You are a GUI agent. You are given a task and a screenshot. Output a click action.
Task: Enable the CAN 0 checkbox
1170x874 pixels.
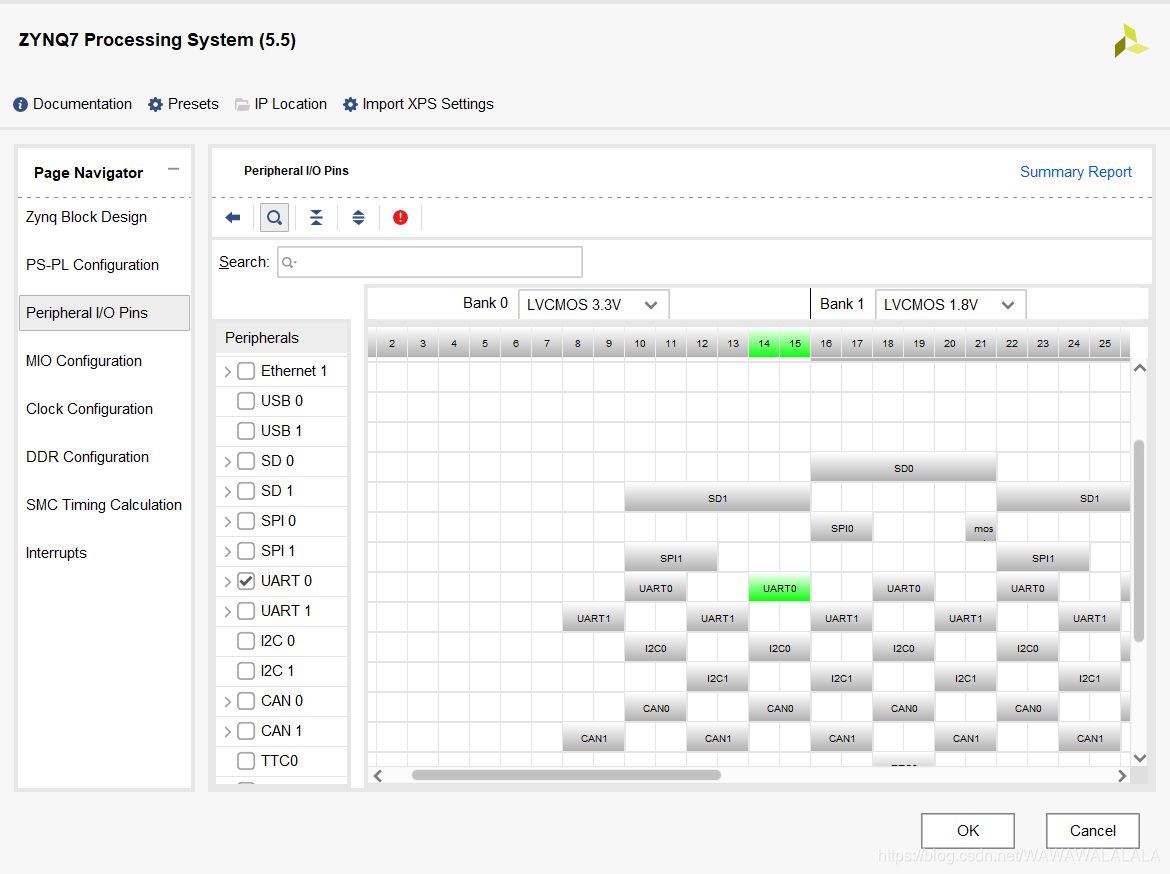tap(245, 701)
